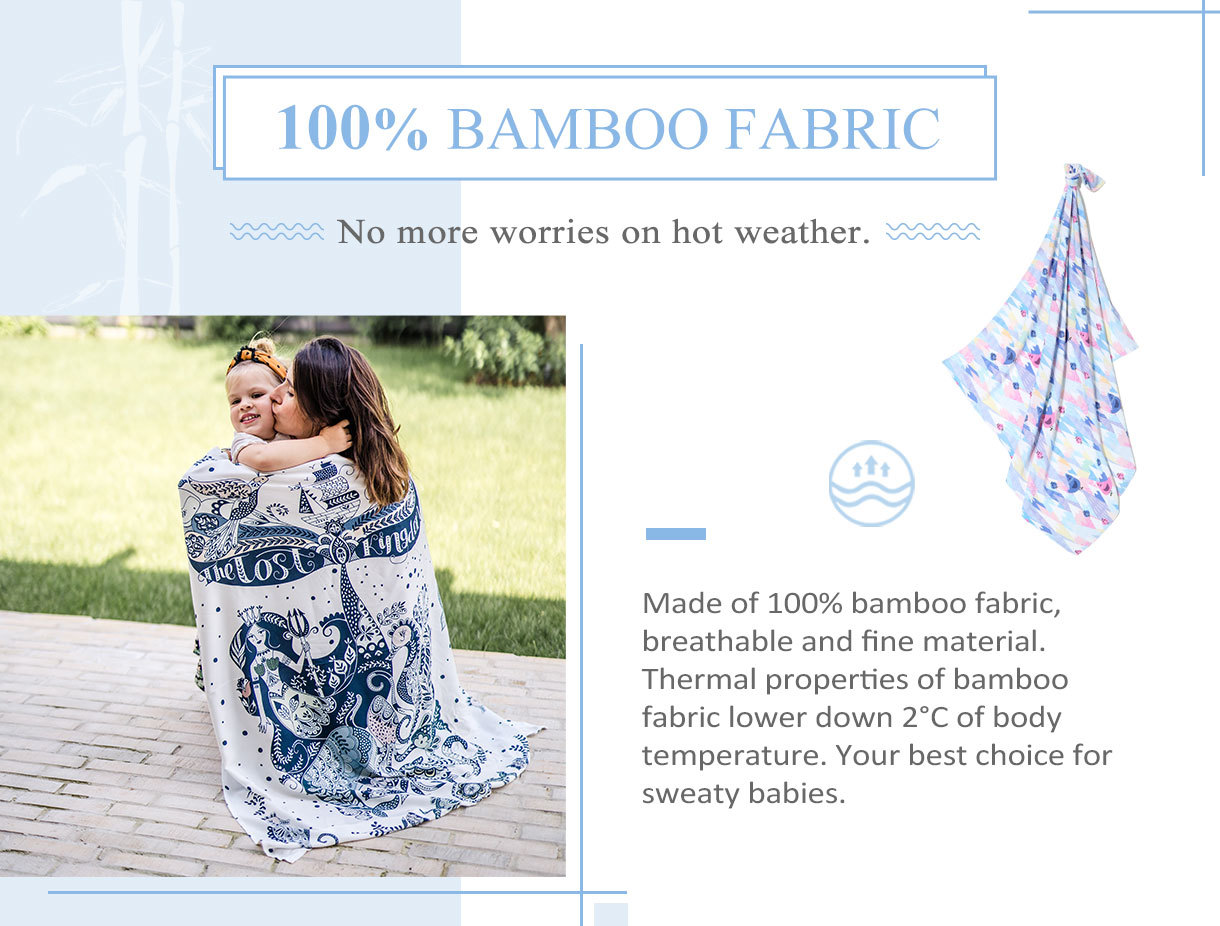The image size is (1220, 926).
Task: Click the right wavy line decoration
Action: 933,232
